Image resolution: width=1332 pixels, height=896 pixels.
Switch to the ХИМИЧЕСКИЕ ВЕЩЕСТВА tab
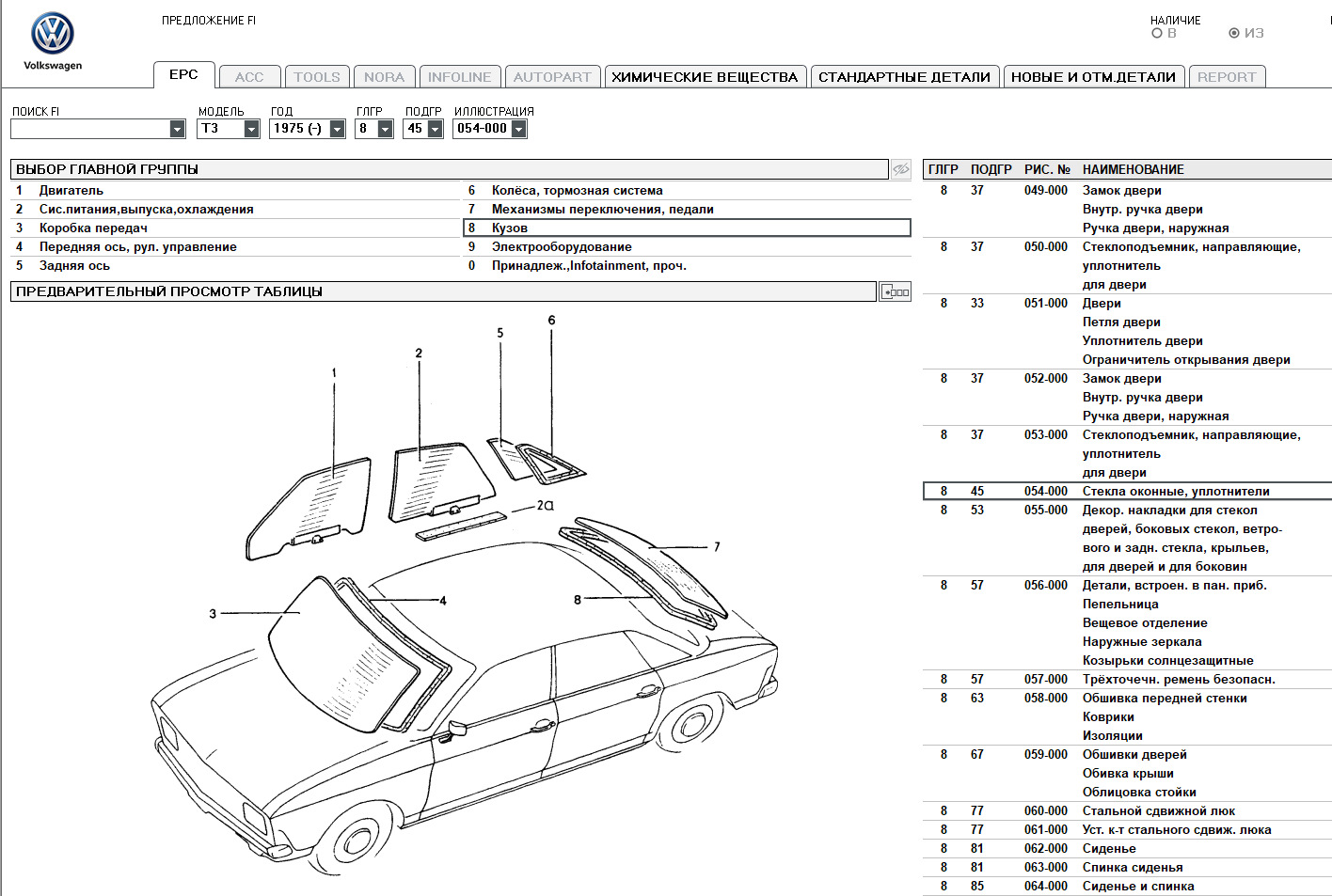pyautogui.click(x=705, y=77)
